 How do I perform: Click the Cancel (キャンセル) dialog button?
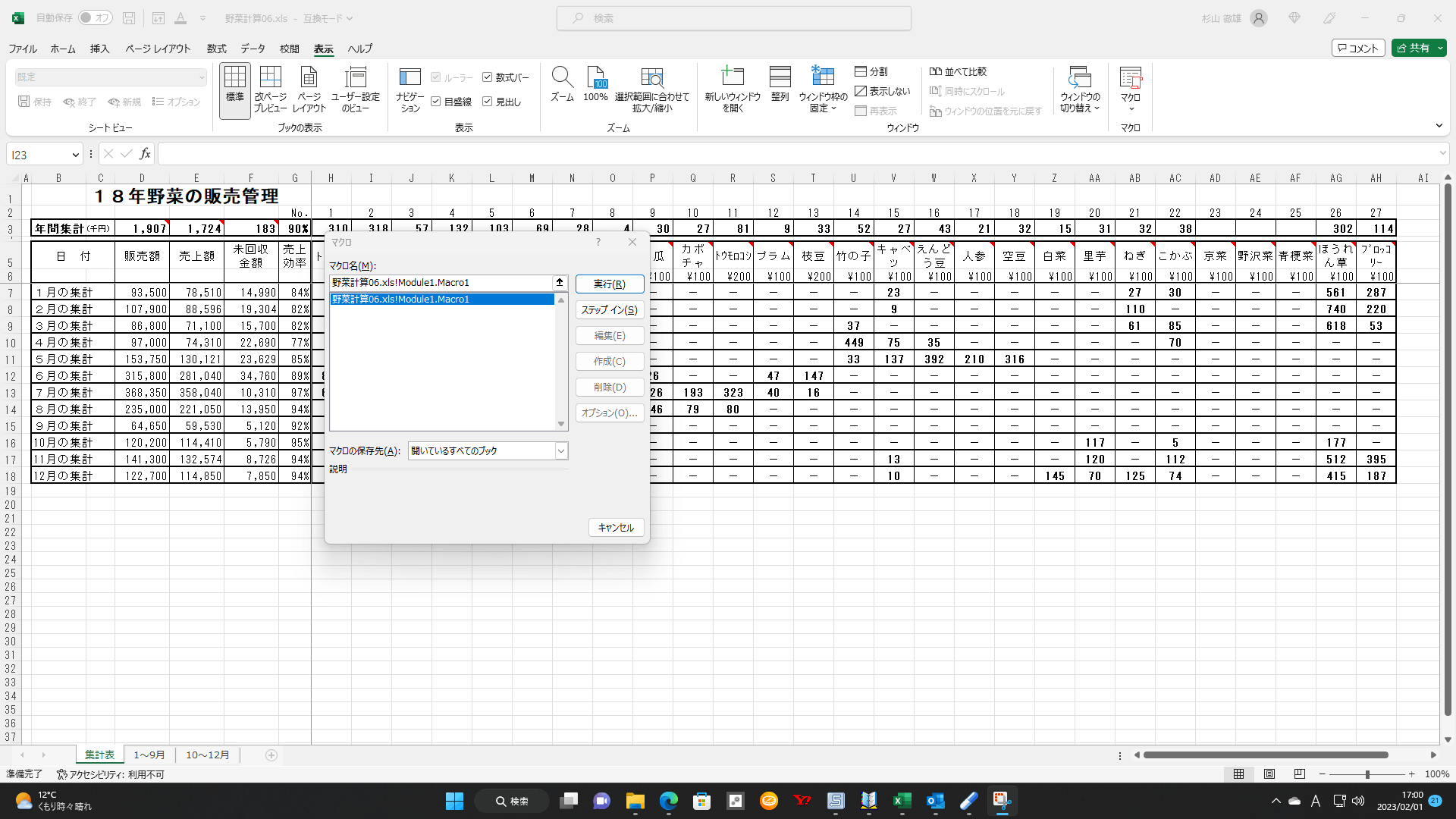coord(616,528)
